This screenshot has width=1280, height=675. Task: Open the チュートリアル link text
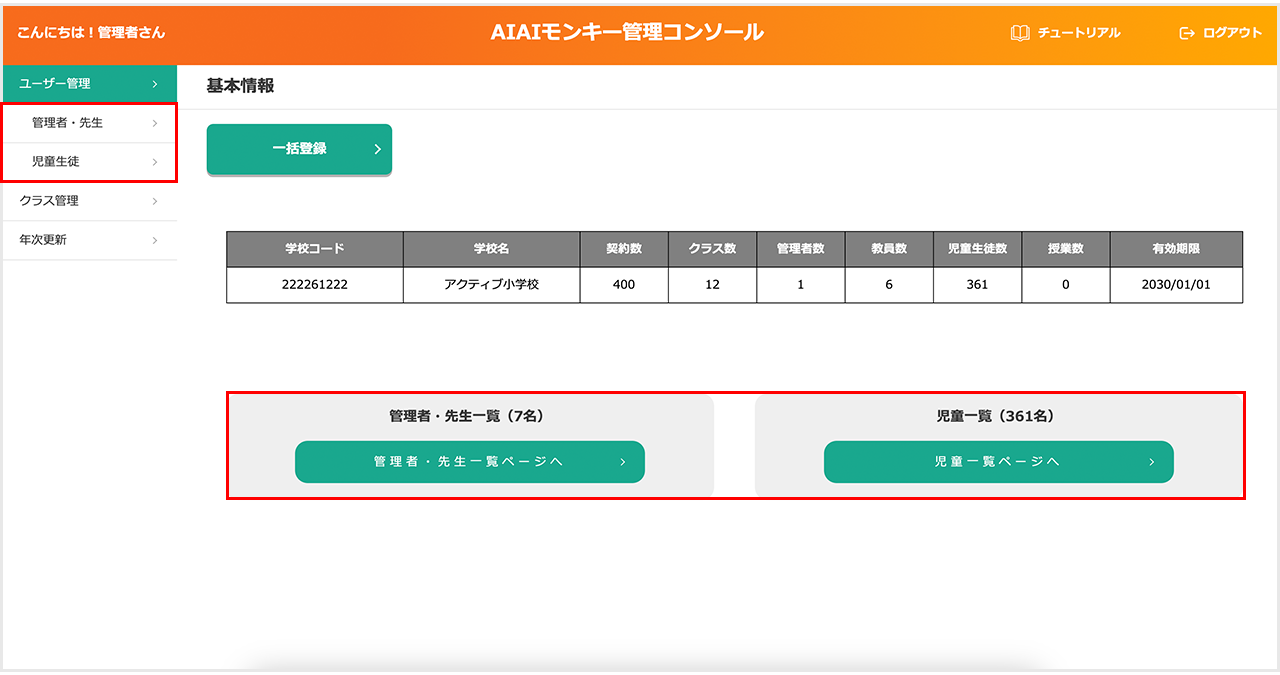[1079, 33]
